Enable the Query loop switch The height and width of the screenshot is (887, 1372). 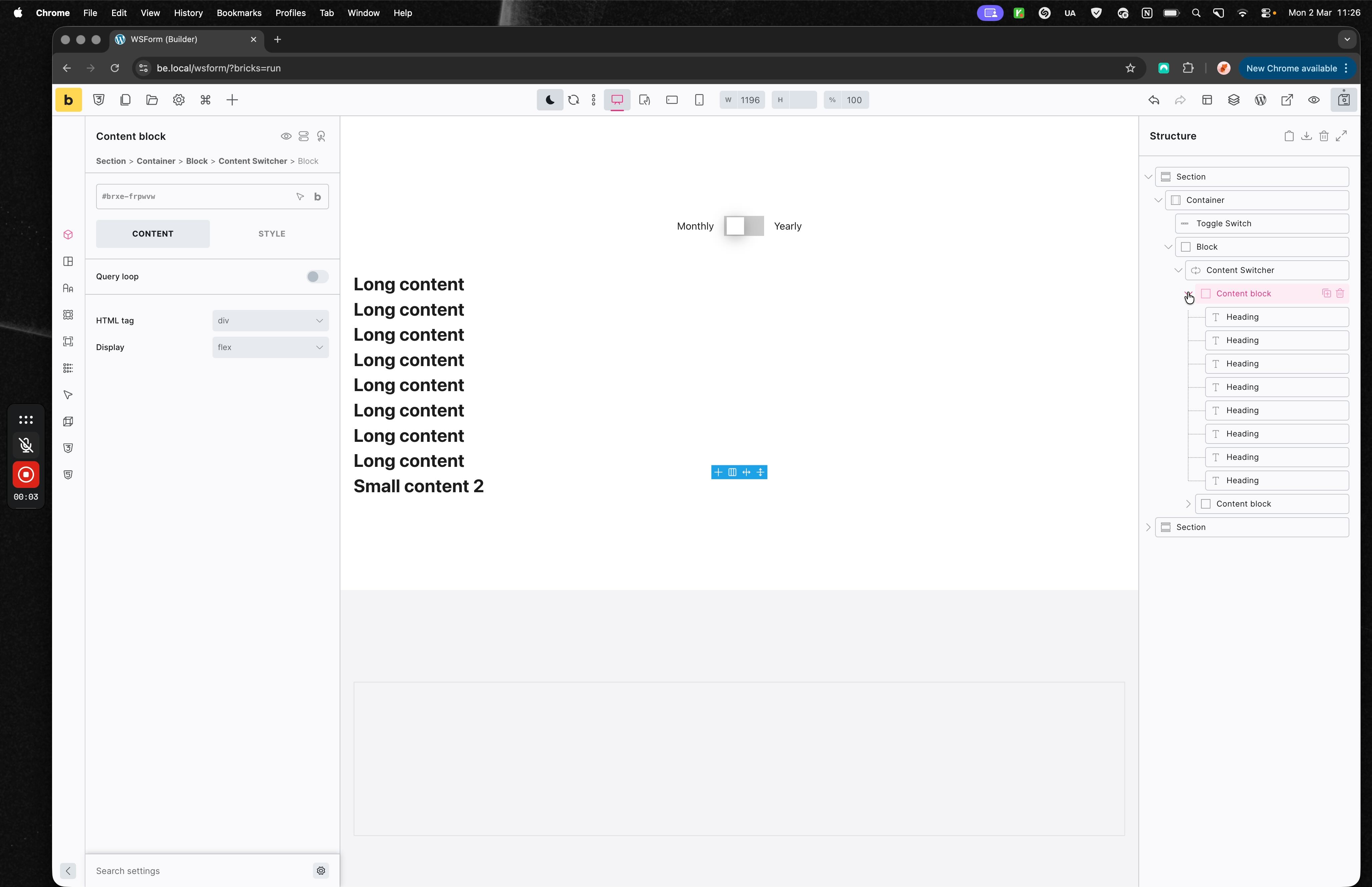(317, 277)
